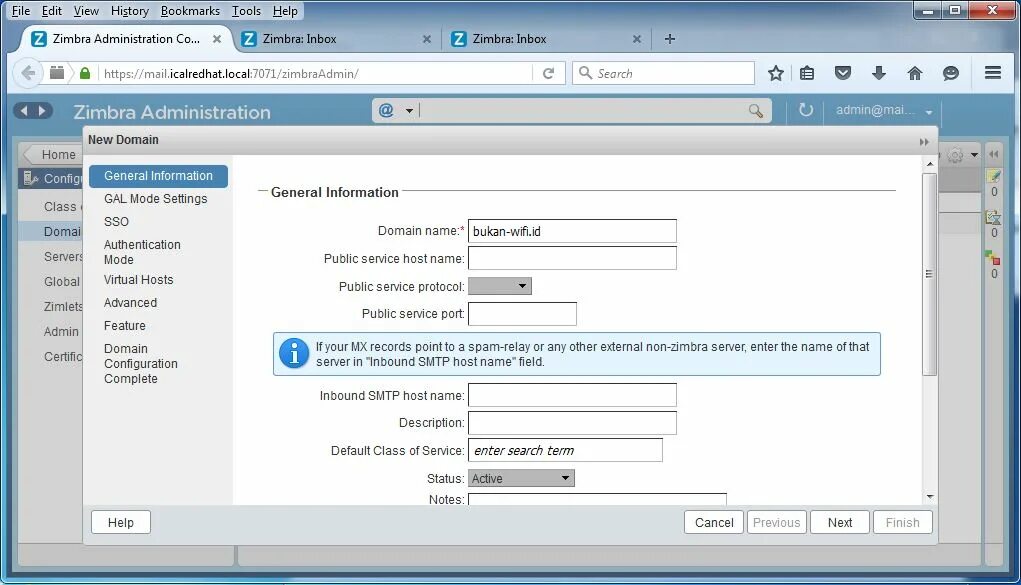Expand the New Domain dialog arrows
1021x585 pixels.
pyautogui.click(x=924, y=141)
